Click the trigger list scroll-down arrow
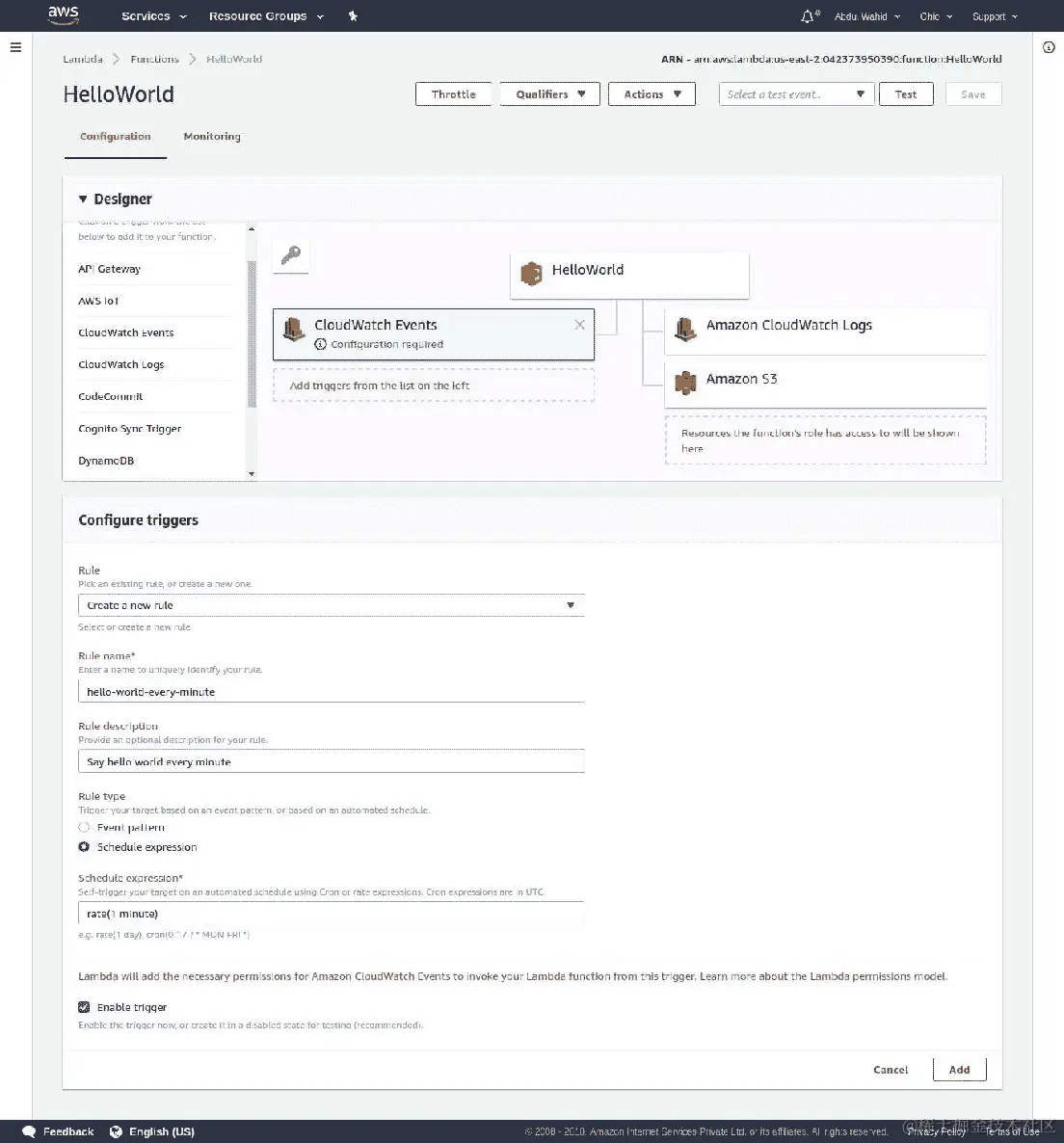Viewport: 1064px width, 1143px height. coord(252,474)
